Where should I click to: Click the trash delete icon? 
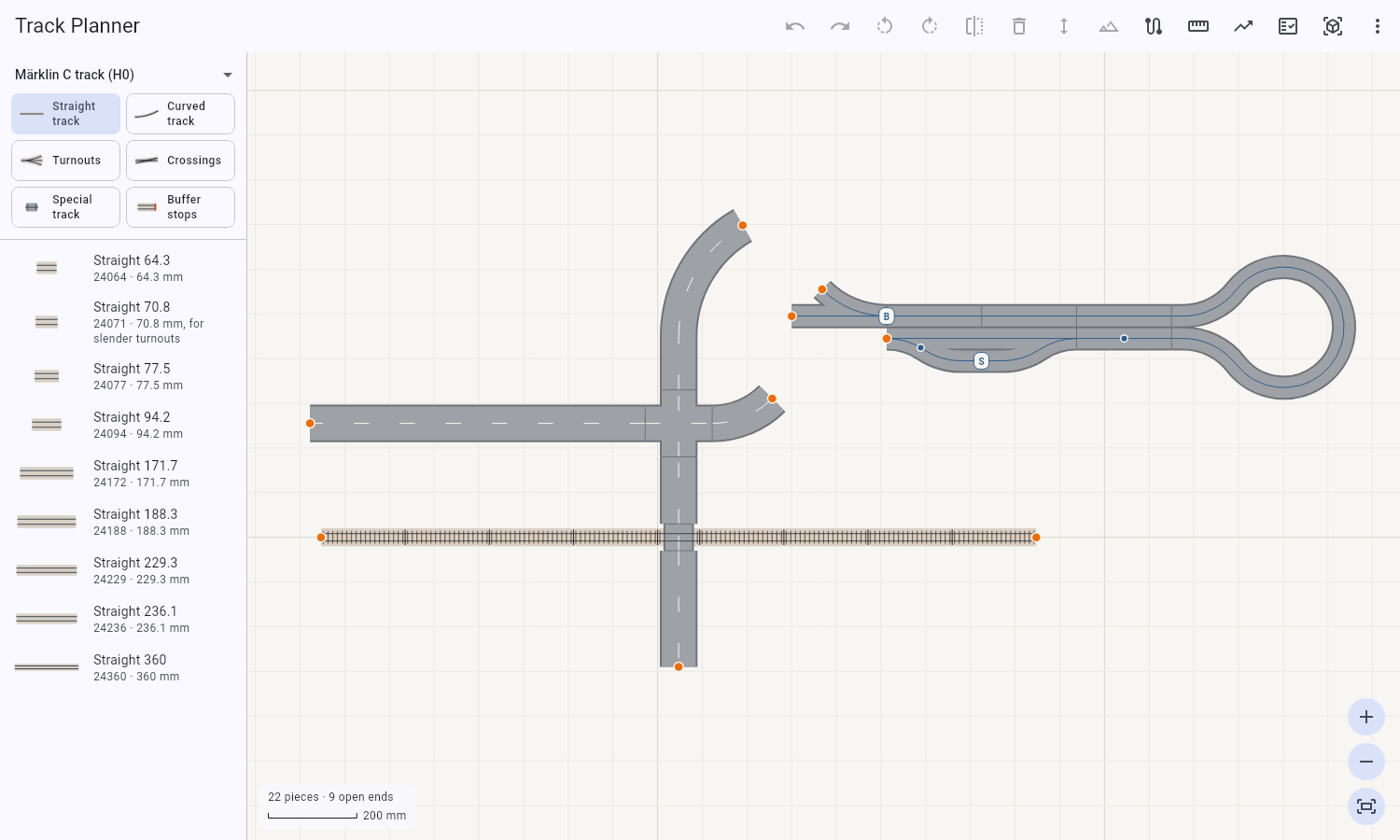[x=1019, y=26]
